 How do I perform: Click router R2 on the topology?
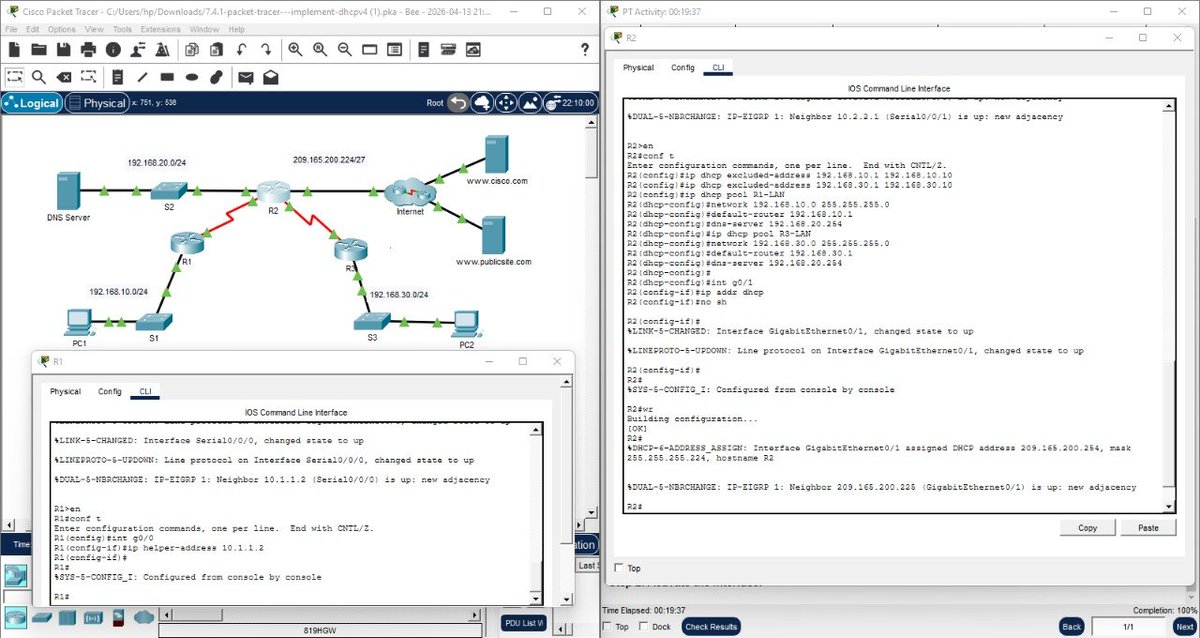271,191
